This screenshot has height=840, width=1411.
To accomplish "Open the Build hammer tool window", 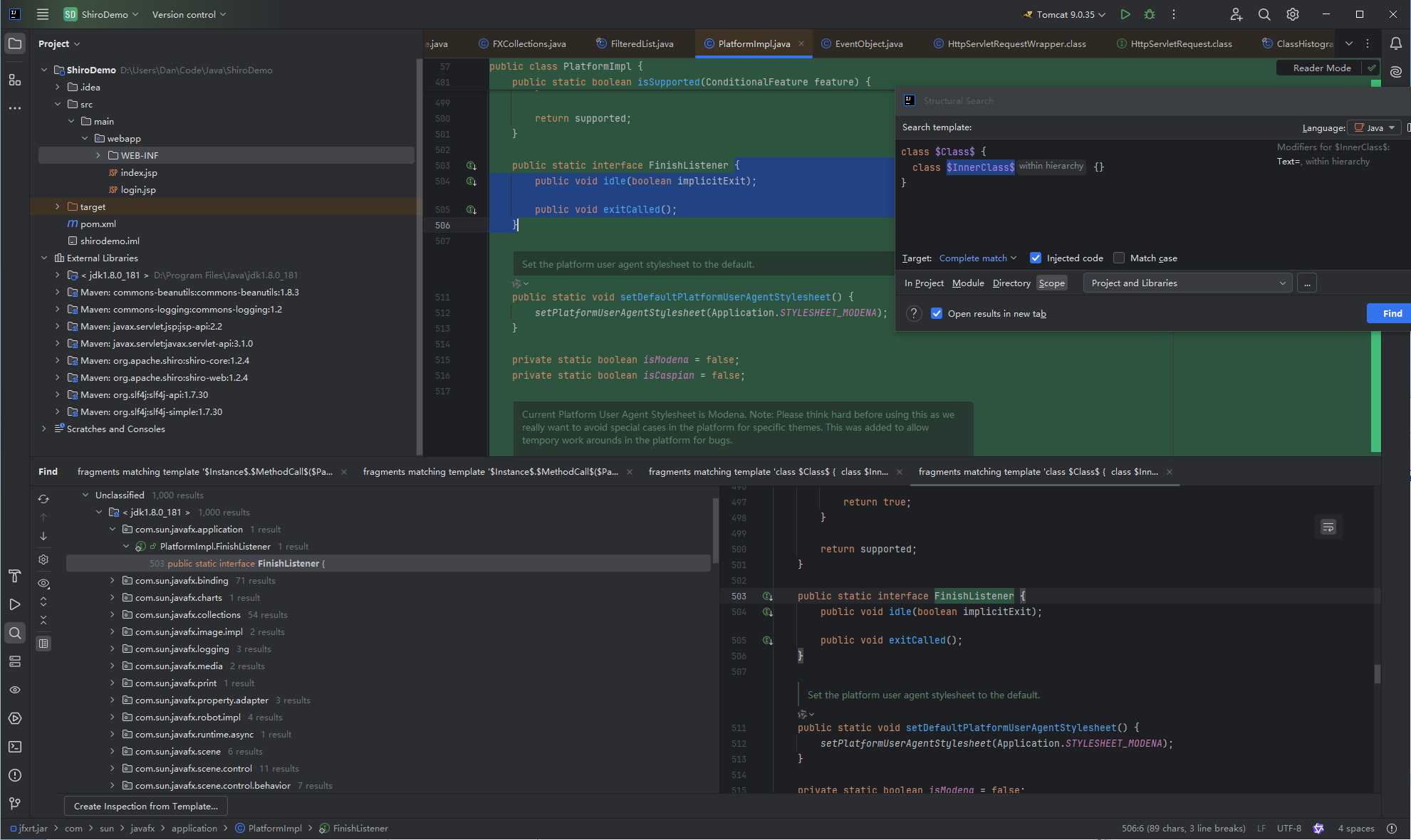I will [x=15, y=576].
